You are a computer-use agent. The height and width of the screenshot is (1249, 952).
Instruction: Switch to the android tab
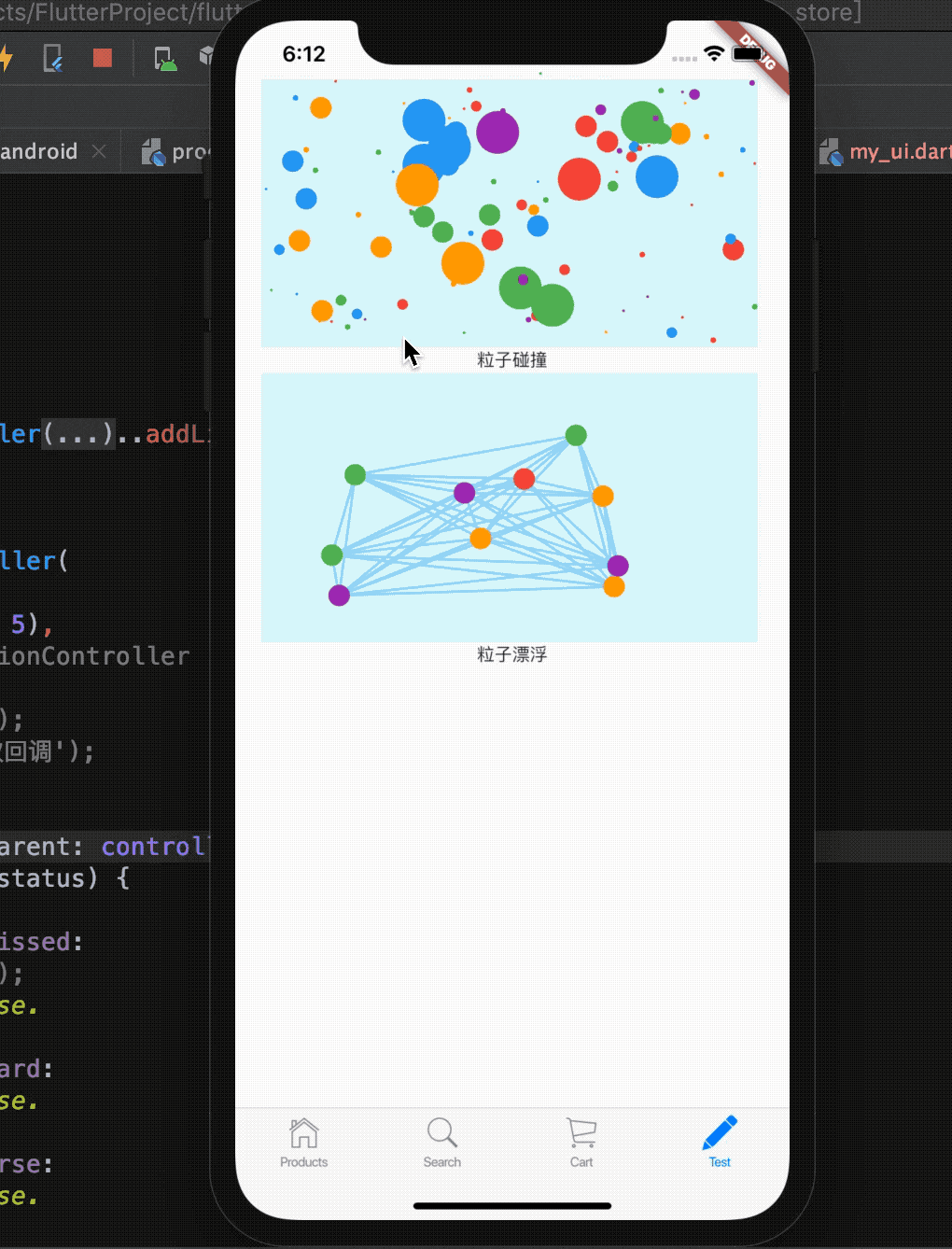click(37, 151)
